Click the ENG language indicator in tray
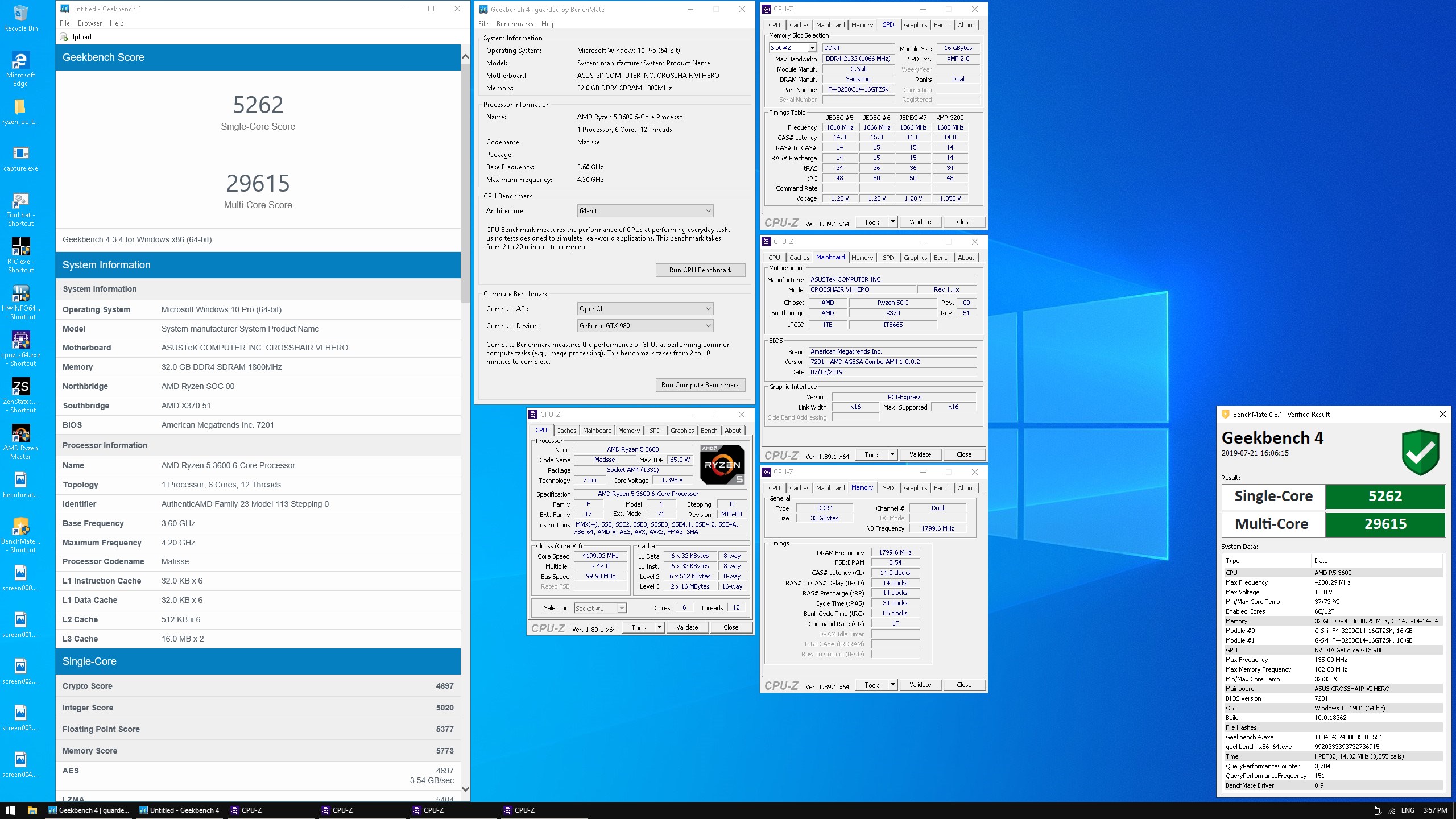 coord(1408,810)
